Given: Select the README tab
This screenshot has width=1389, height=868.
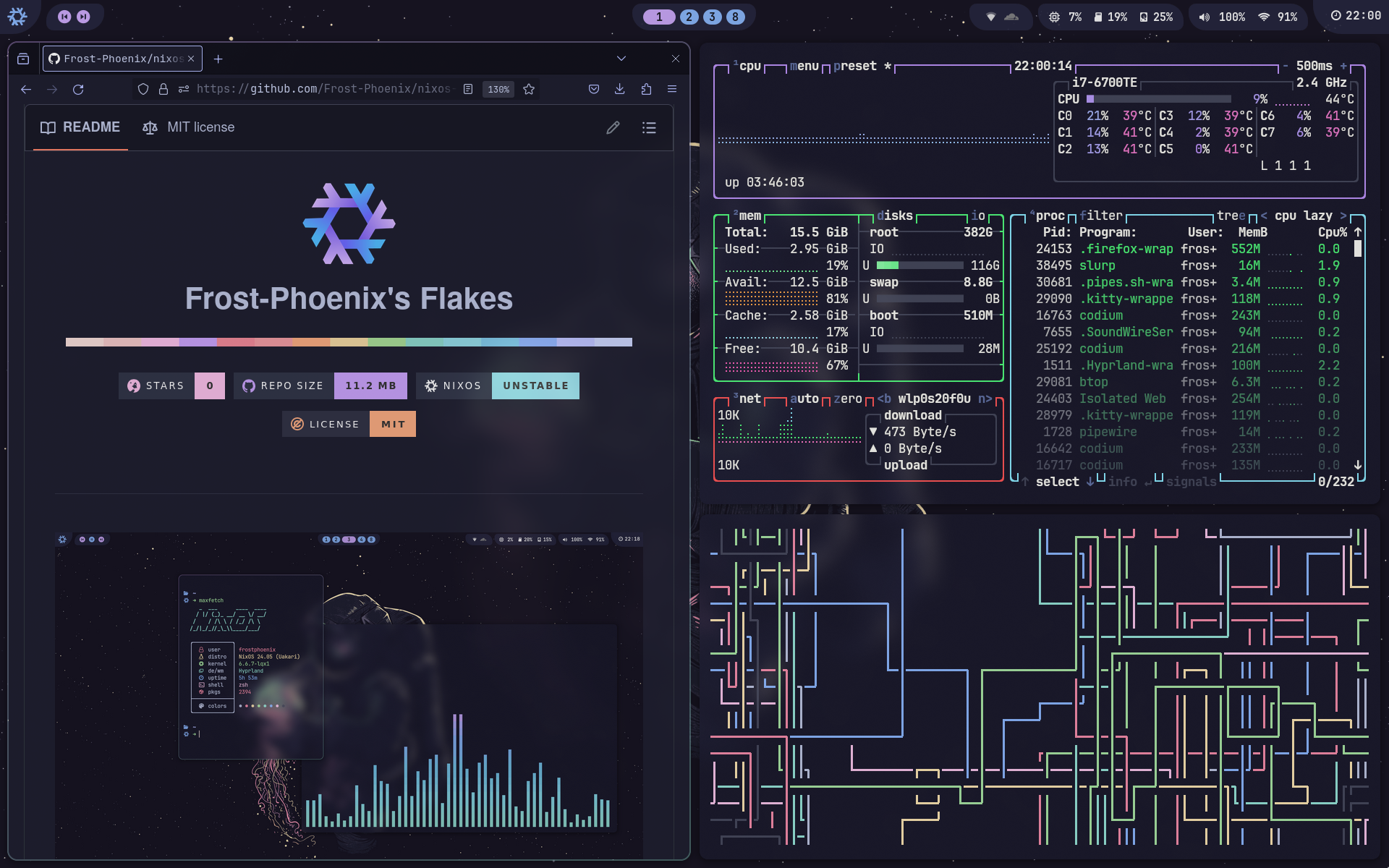Looking at the screenshot, I should coord(80,127).
